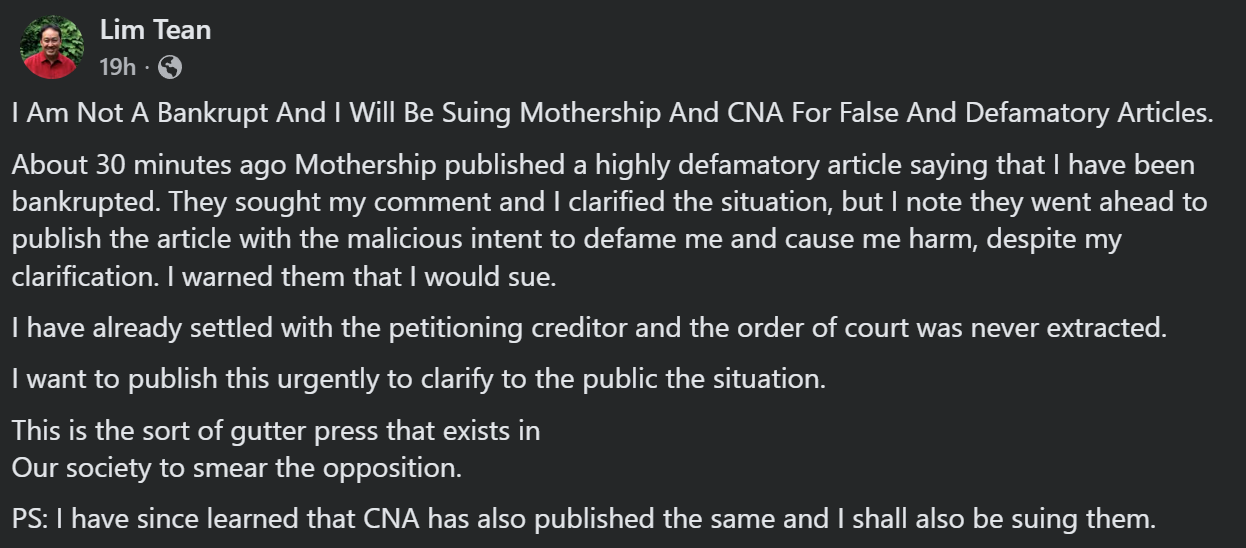Click the 19h post timestamp

click(117, 67)
